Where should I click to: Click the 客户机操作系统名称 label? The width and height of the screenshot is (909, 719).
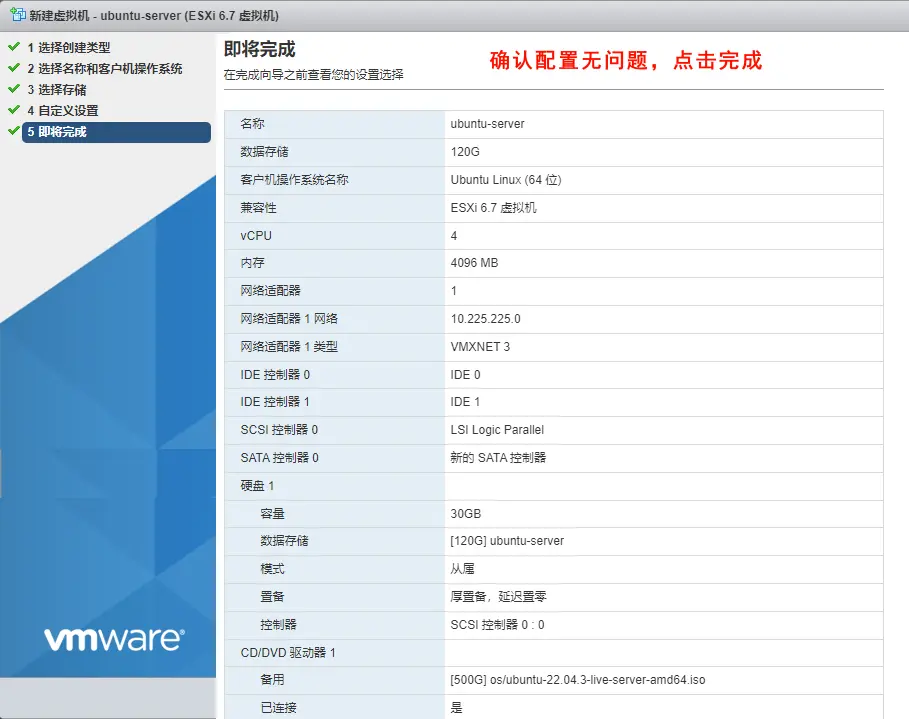pyautogui.click(x=294, y=180)
